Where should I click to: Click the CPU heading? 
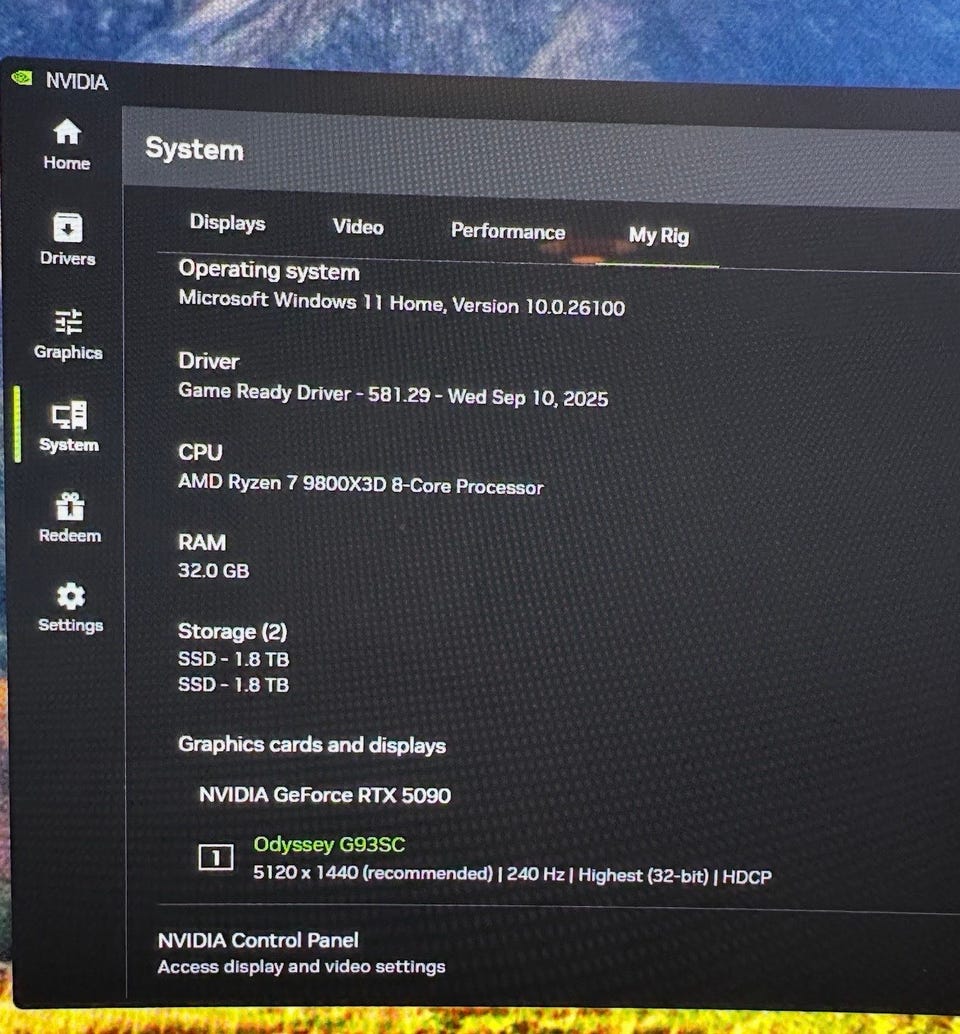[x=200, y=452]
